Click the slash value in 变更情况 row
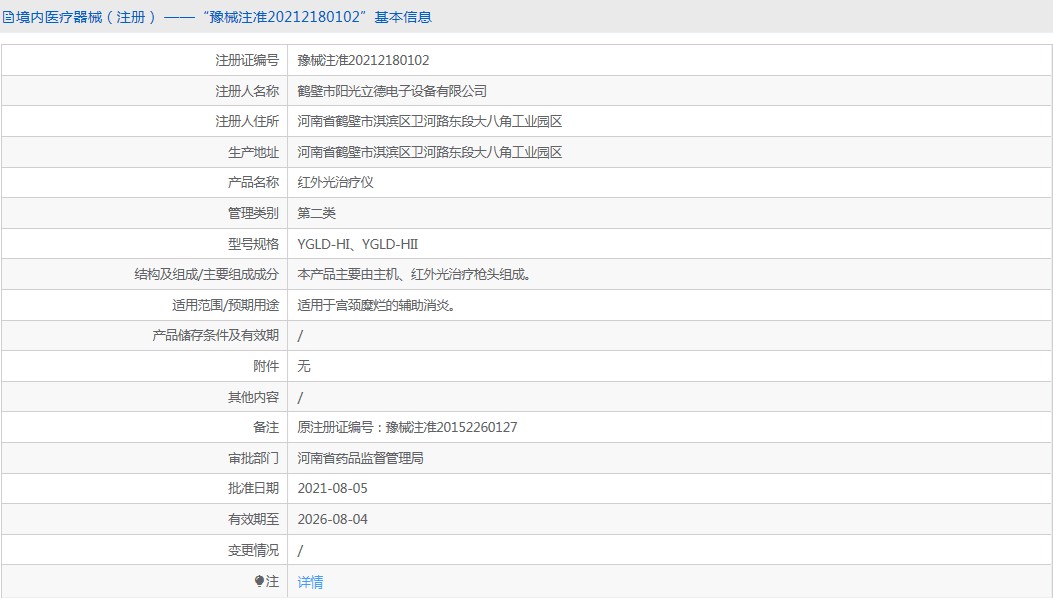The width and height of the screenshot is (1053, 600). pyautogui.click(x=300, y=551)
